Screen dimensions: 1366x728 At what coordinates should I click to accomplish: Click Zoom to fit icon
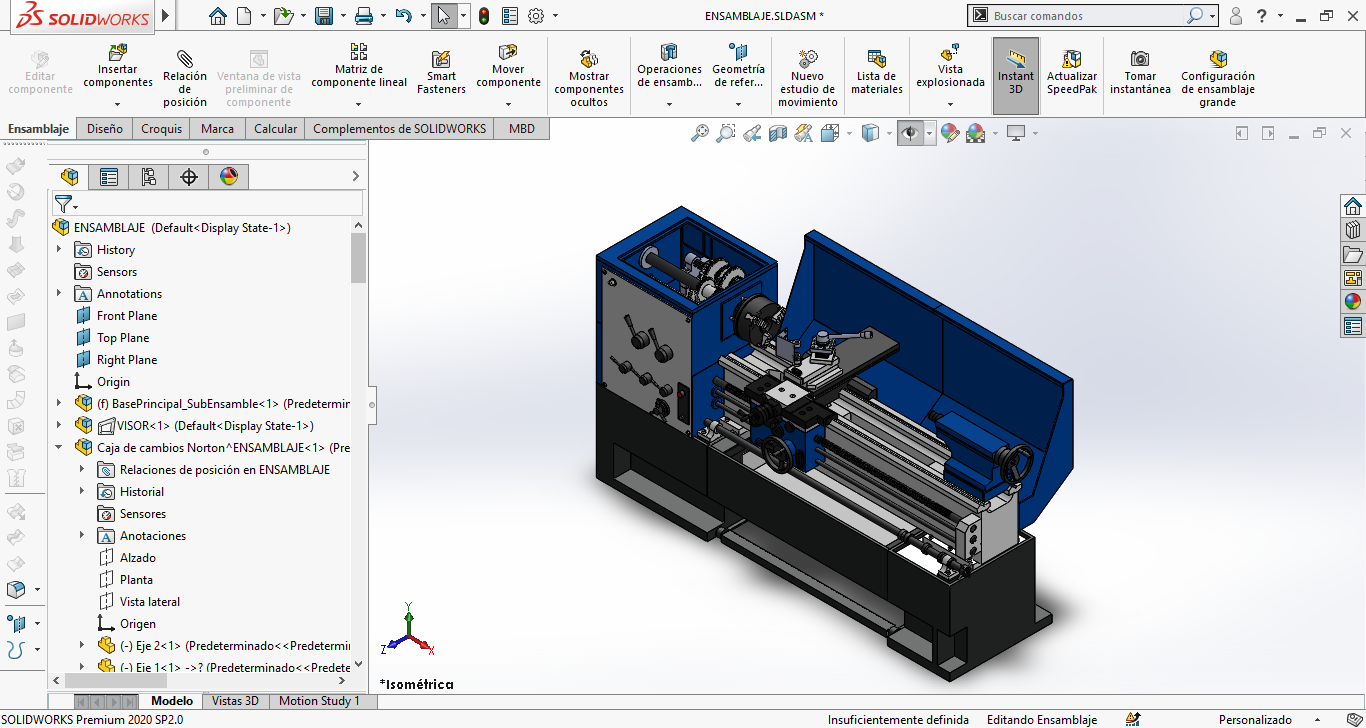700,133
